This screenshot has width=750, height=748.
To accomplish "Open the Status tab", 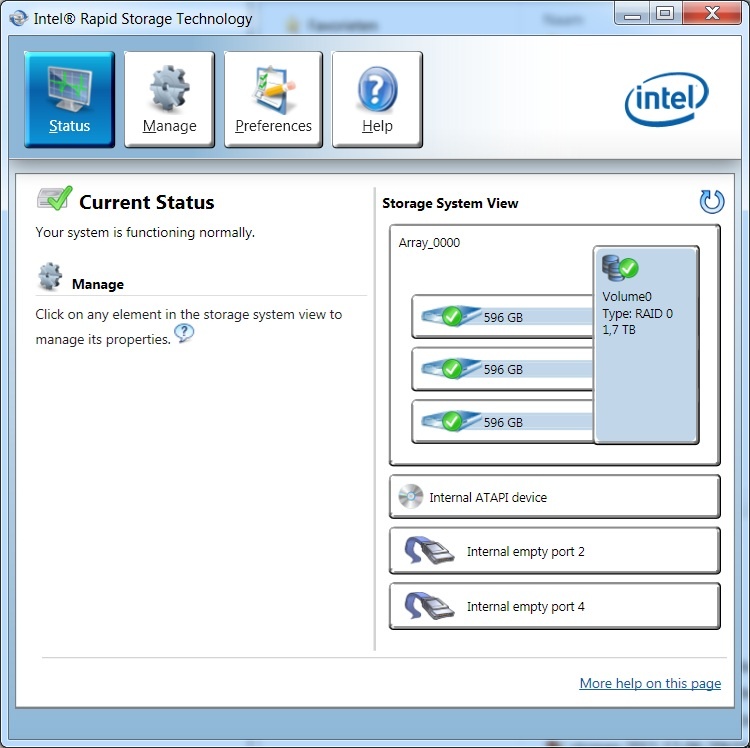I will click(69, 99).
